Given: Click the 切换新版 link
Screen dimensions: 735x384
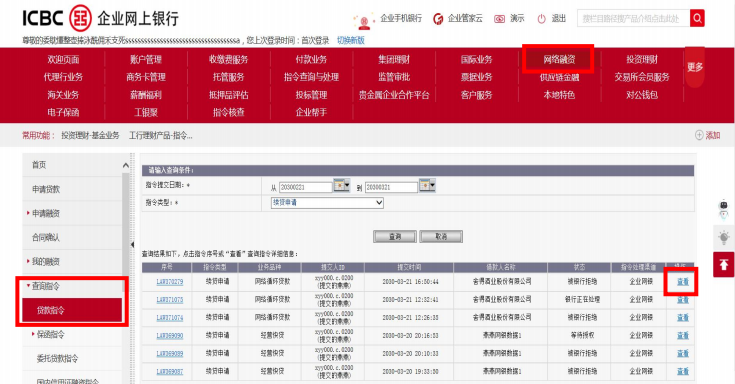Looking at the screenshot, I should pyautogui.click(x=351, y=40).
